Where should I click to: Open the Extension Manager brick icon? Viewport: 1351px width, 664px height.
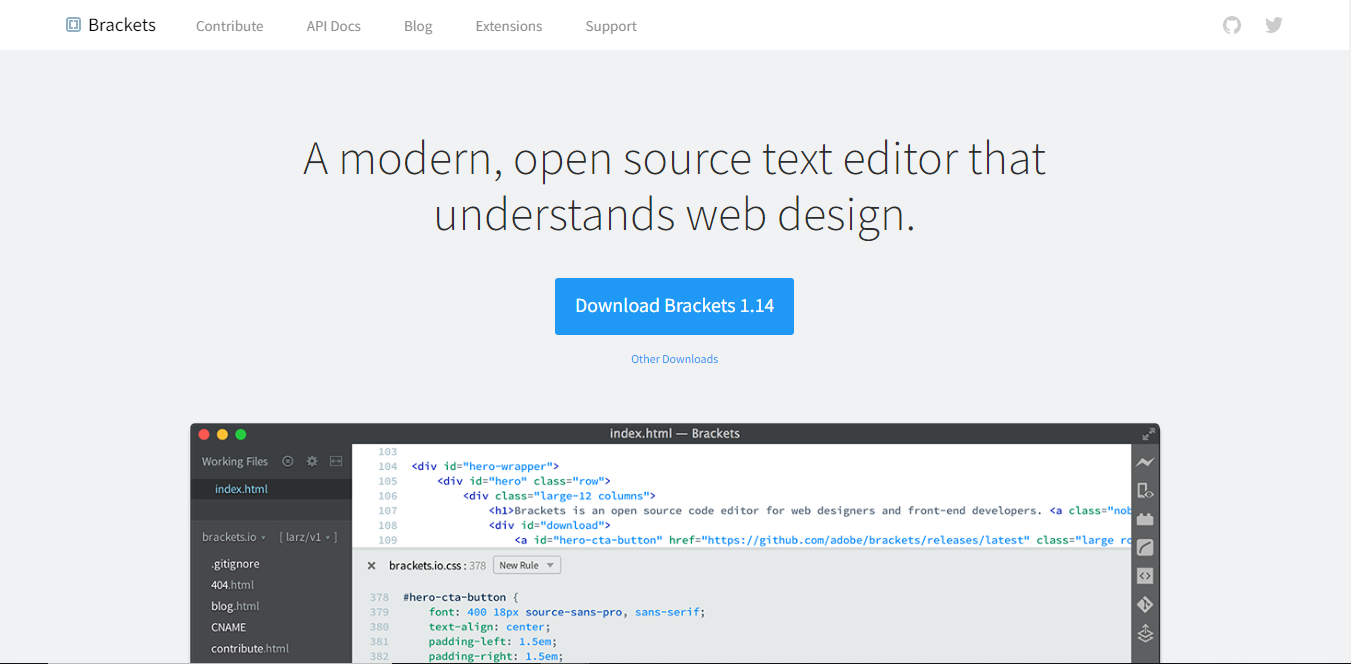pos(1145,518)
